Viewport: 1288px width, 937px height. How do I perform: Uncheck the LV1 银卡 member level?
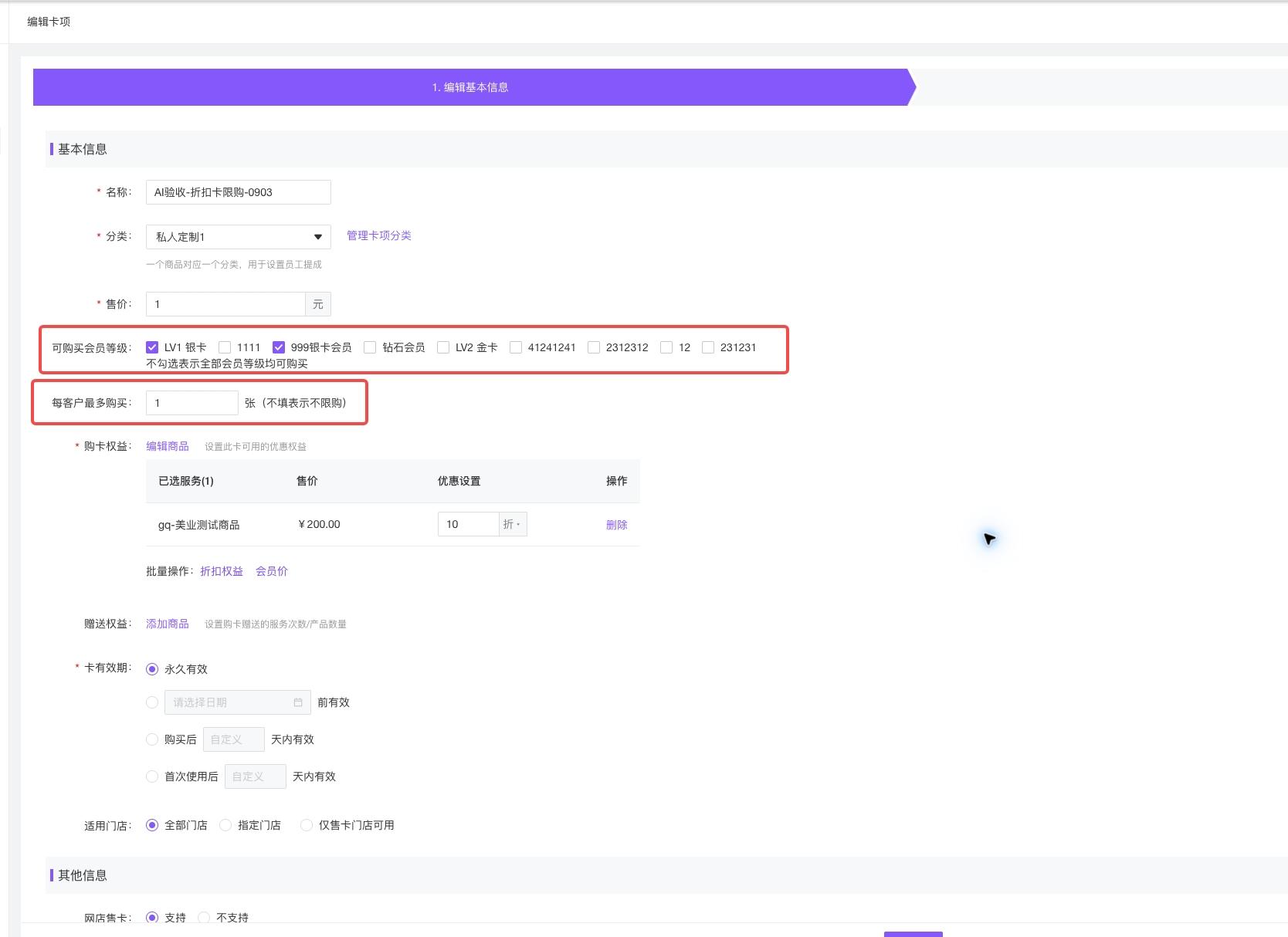tap(152, 347)
